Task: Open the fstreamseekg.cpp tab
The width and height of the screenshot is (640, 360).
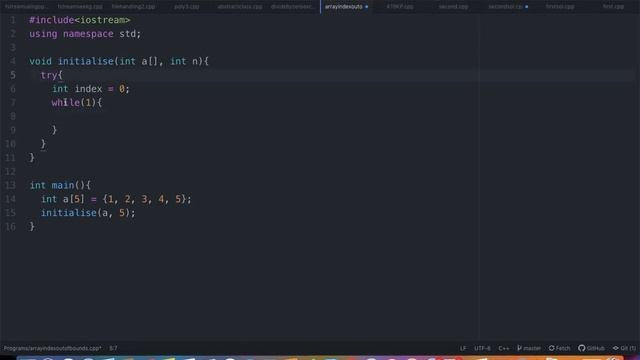Action: (x=80, y=7)
